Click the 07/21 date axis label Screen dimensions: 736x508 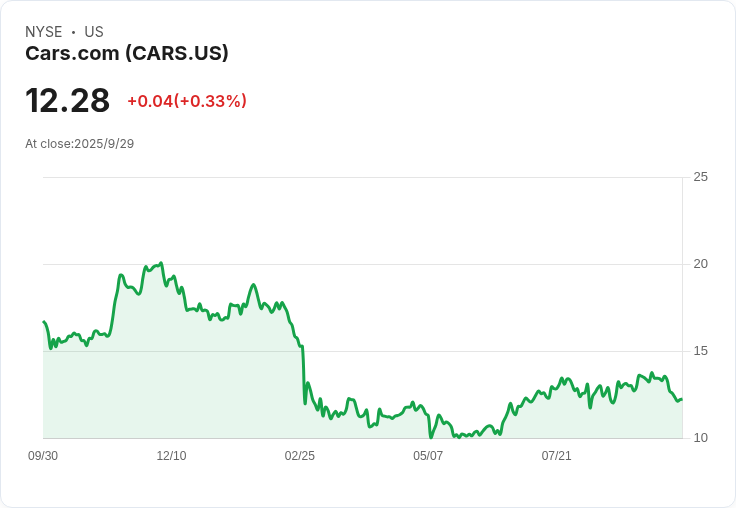[x=556, y=455]
